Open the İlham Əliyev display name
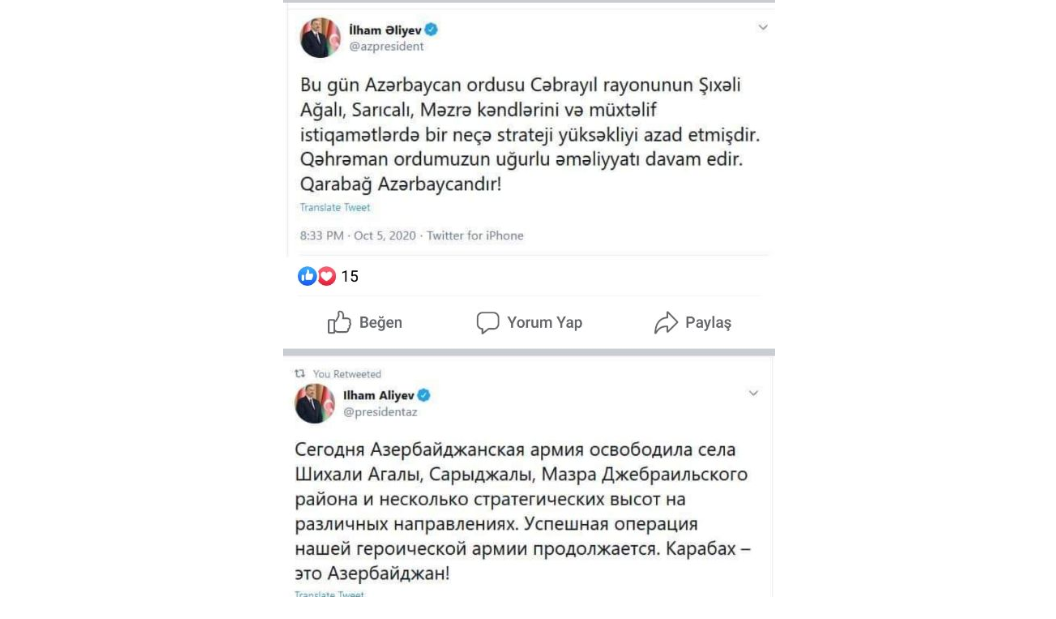This screenshot has height=619, width=1056. tap(385, 30)
